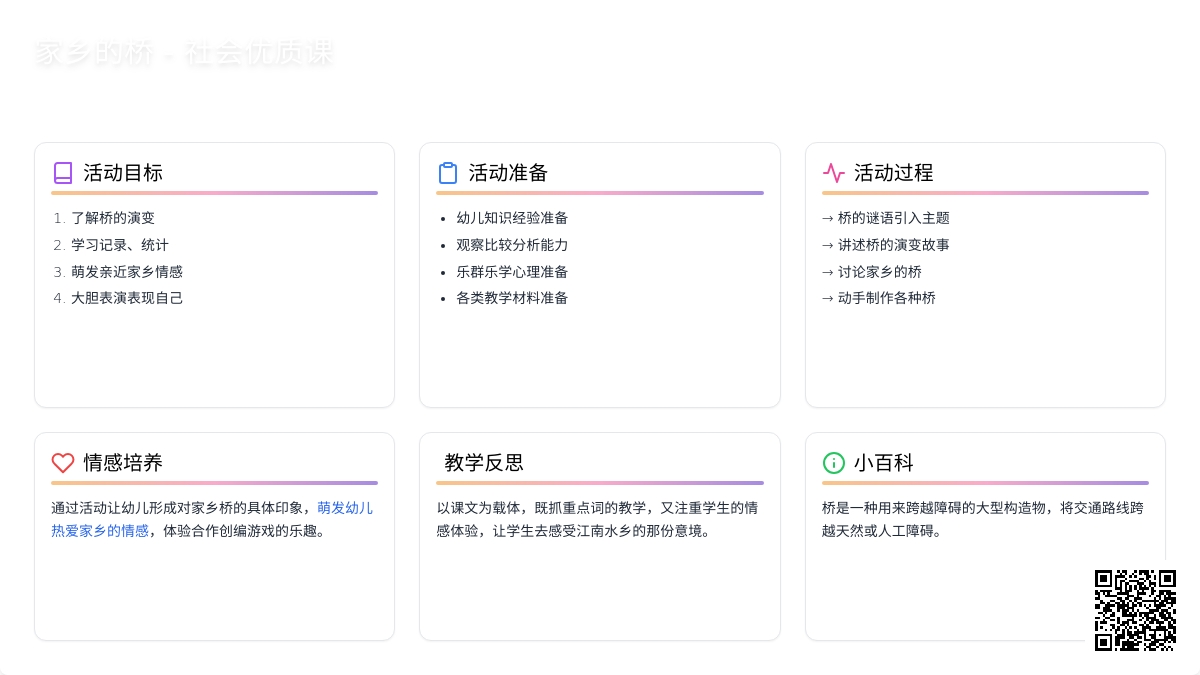1200x675 pixels.
Task: Click bullet 观察比较分析能力
Action: click(x=512, y=245)
